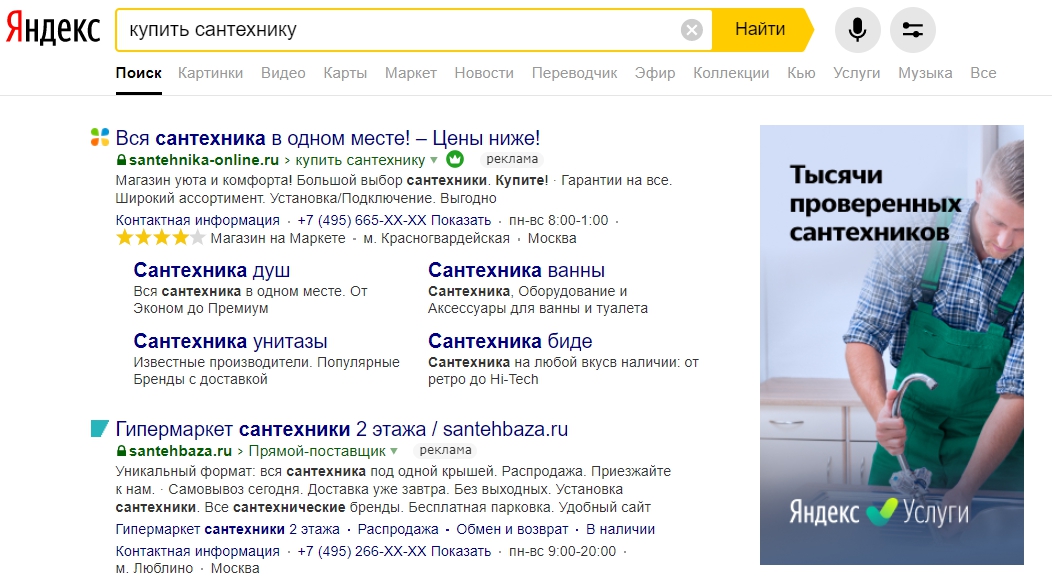Show all services via Все tab
1052x584 pixels.
(983, 73)
